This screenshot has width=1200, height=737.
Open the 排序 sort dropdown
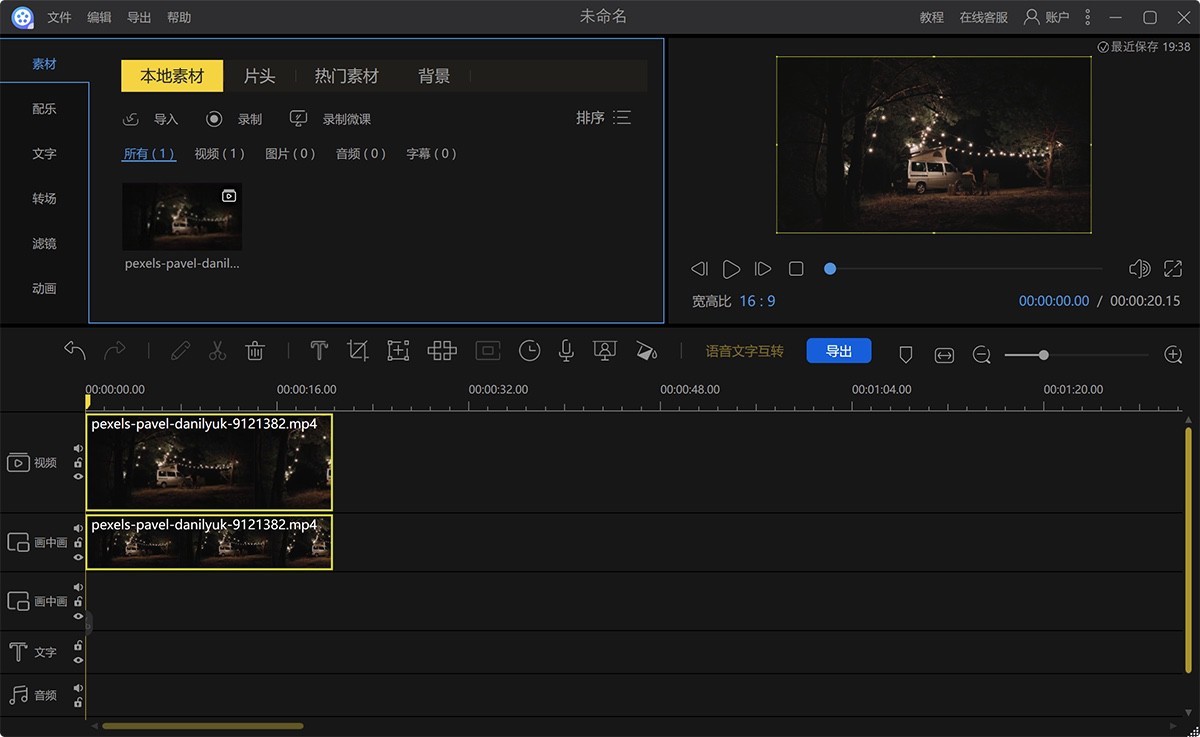pyautogui.click(x=603, y=118)
